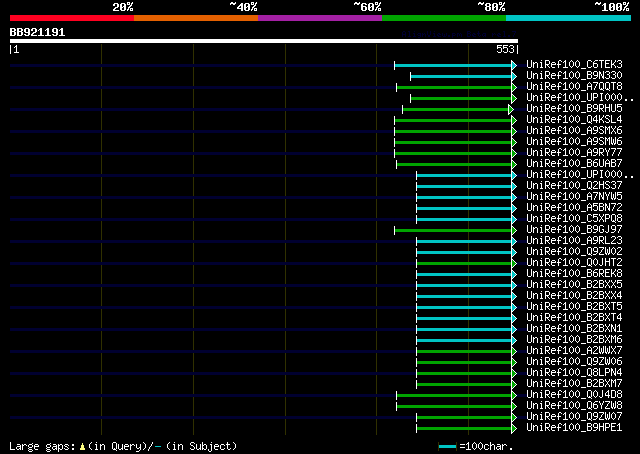Click the green ~80% identity legend segment

pos(444,18)
